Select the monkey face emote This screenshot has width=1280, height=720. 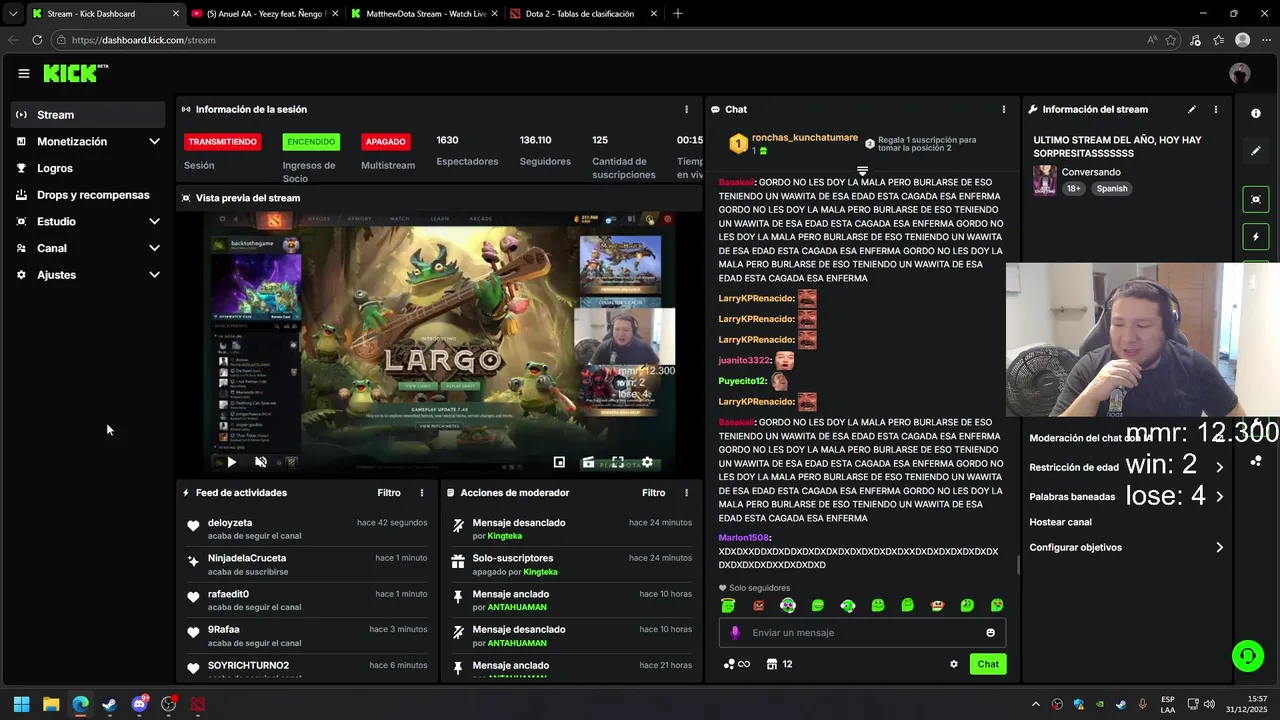(937, 605)
